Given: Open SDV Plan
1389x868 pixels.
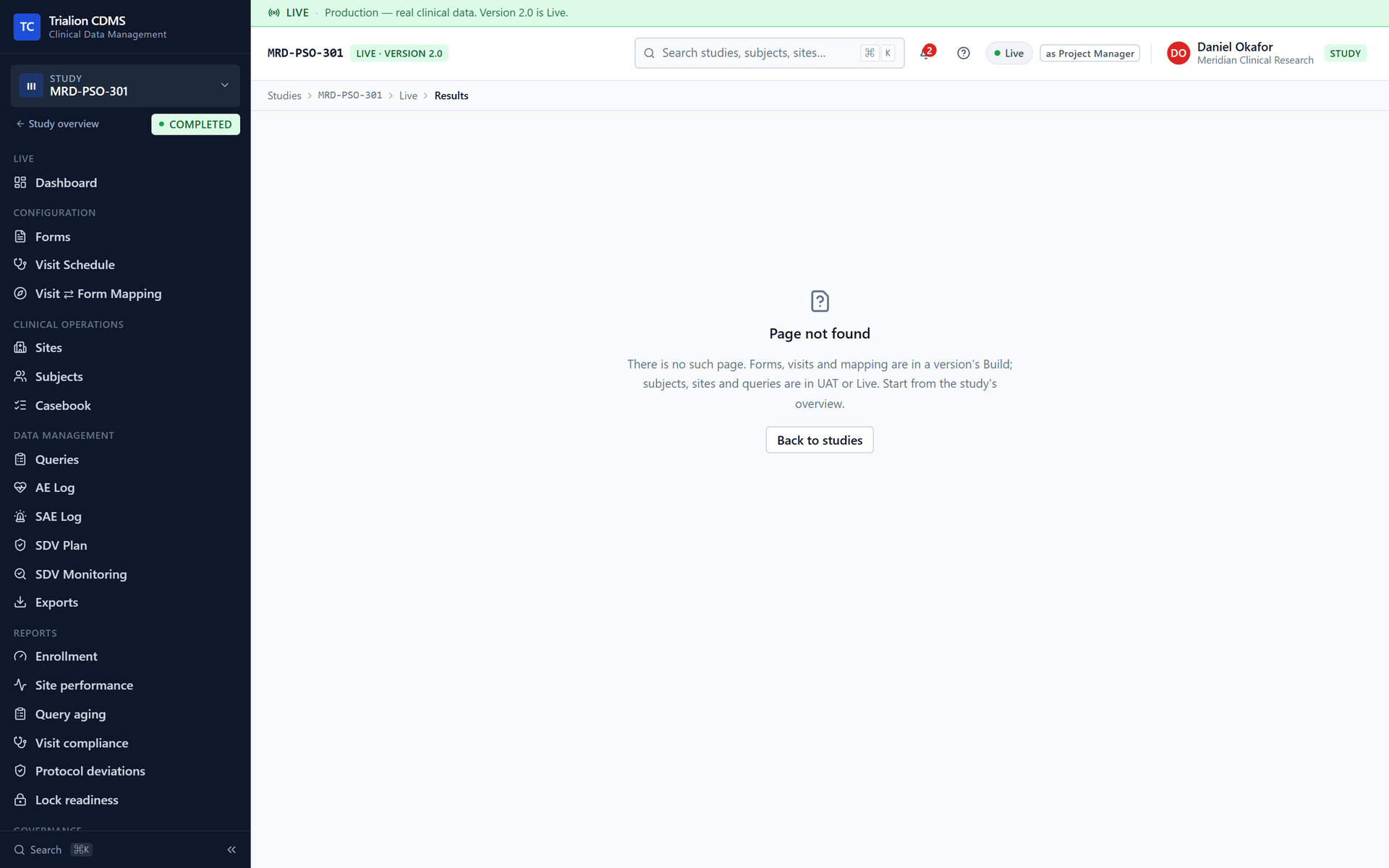Looking at the screenshot, I should coord(125,545).
